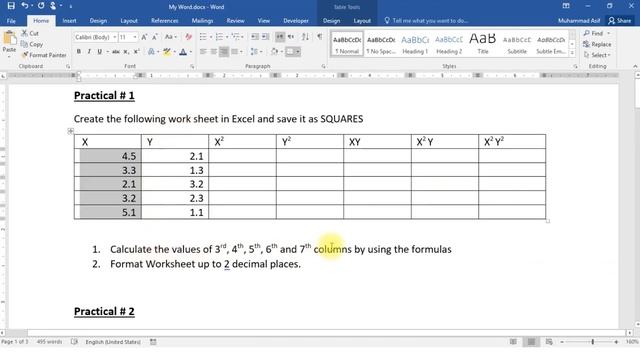Activate the Format Painter
640x360 pixels.
tap(44, 55)
